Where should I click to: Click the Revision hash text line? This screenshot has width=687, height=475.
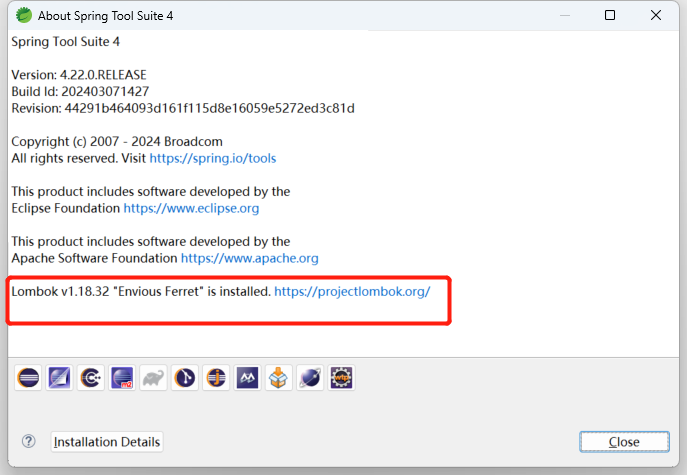[x=183, y=108]
